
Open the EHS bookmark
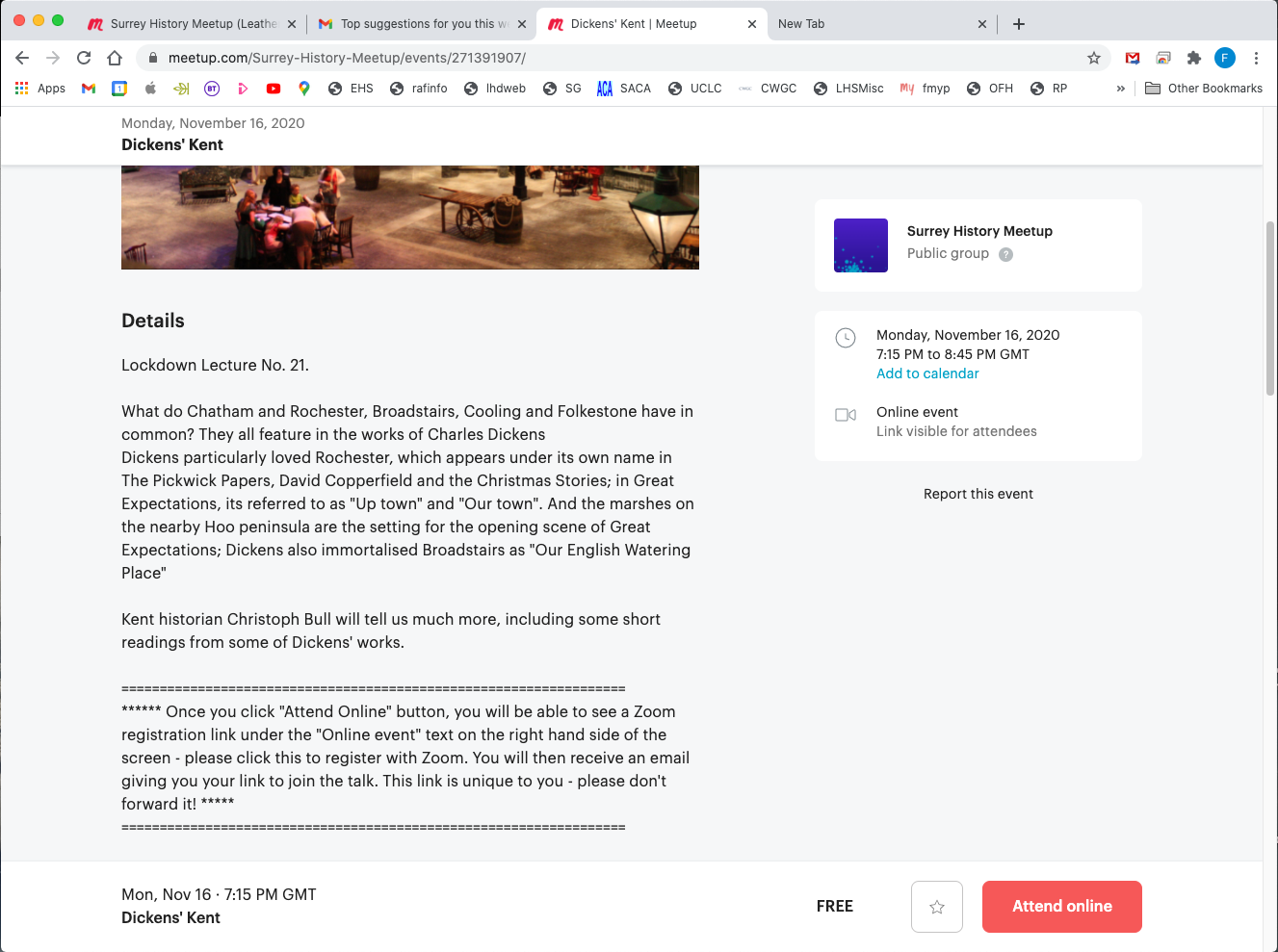[x=351, y=89]
